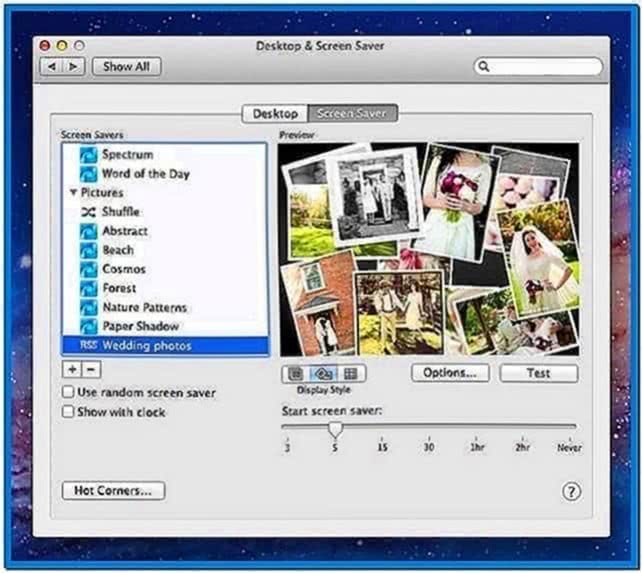Open Hot Corners settings

pos(113,491)
